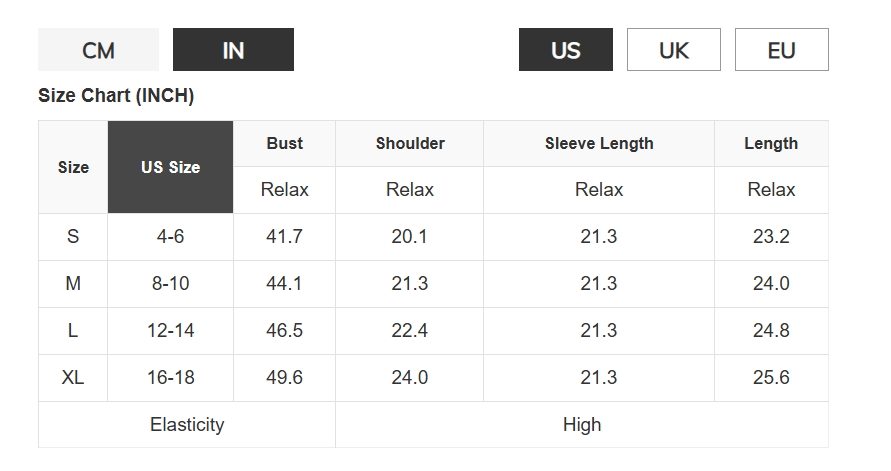Screen dimensions: 891x471
Task: Click the US Size column header
Action: point(170,167)
